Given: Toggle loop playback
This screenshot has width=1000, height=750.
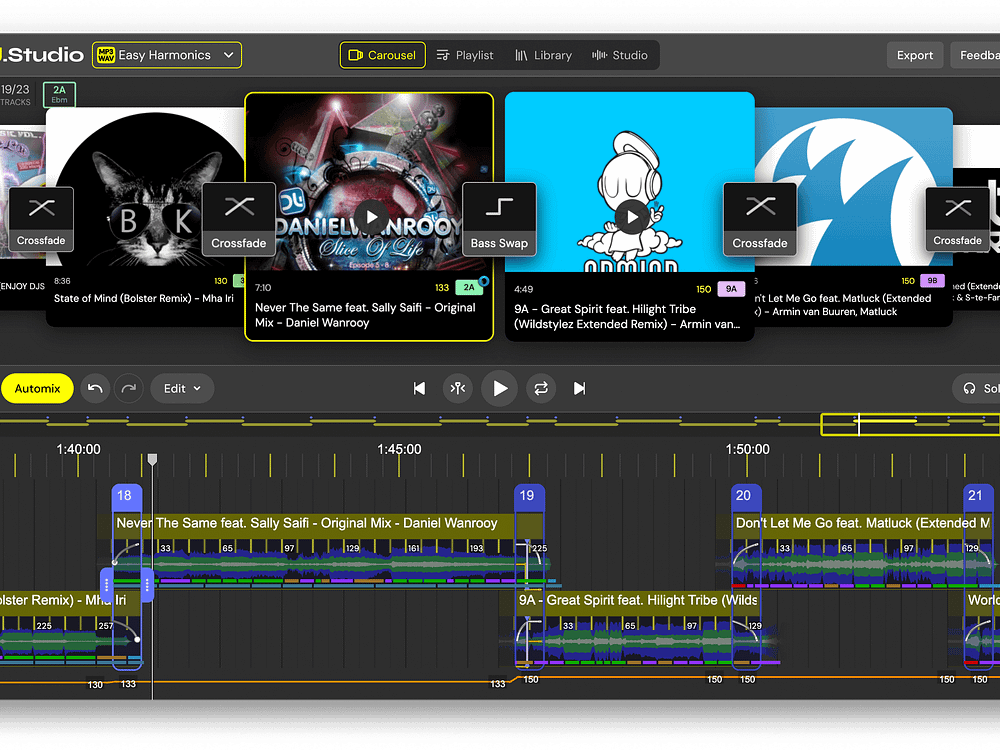Looking at the screenshot, I should tap(541, 388).
